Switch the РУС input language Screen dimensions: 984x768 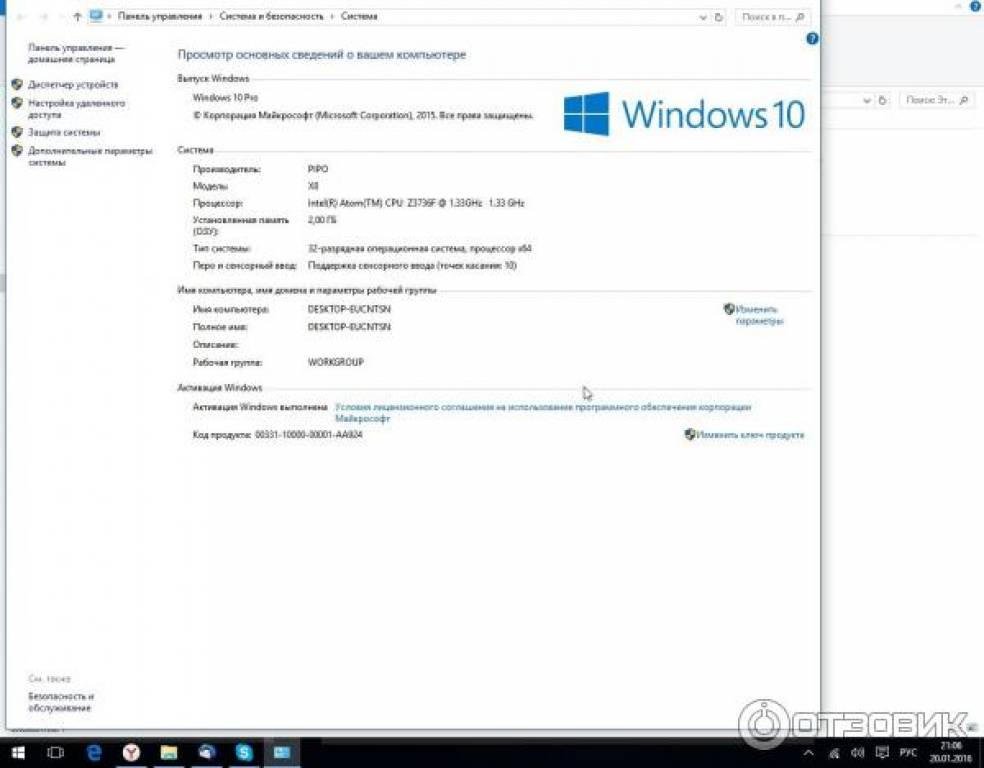[907, 753]
